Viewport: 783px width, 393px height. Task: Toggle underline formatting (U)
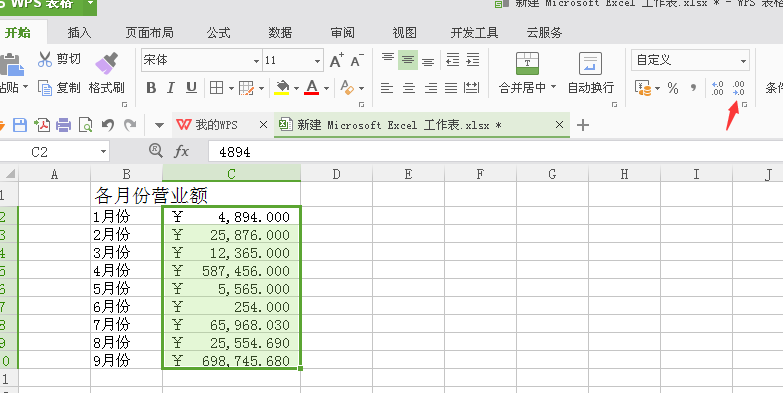tap(191, 88)
